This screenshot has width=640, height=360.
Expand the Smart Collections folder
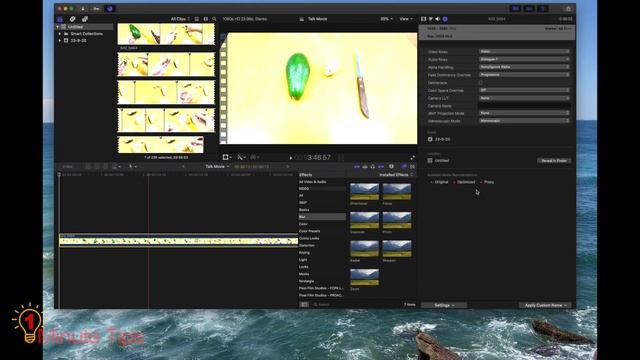tap(60, 33)
